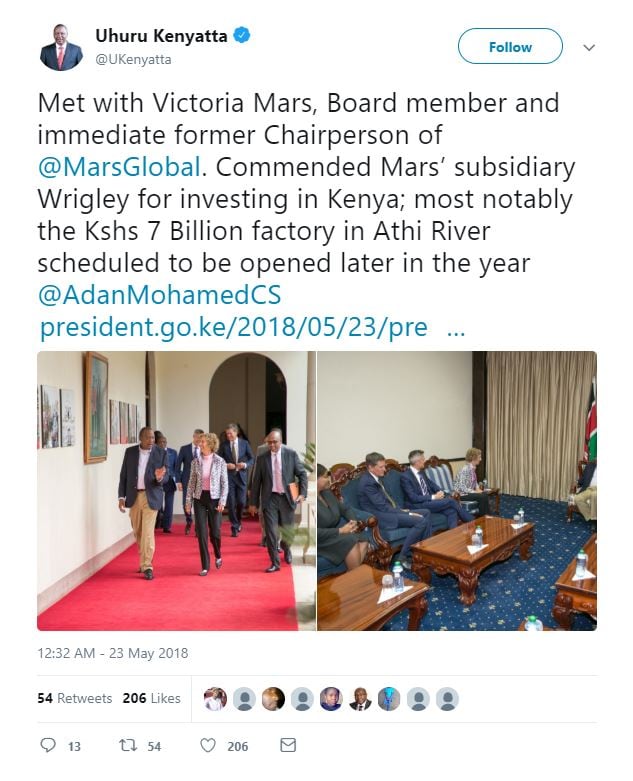
Task: Click the Uhuru Kenyatta display name
Action: (162, 37)
